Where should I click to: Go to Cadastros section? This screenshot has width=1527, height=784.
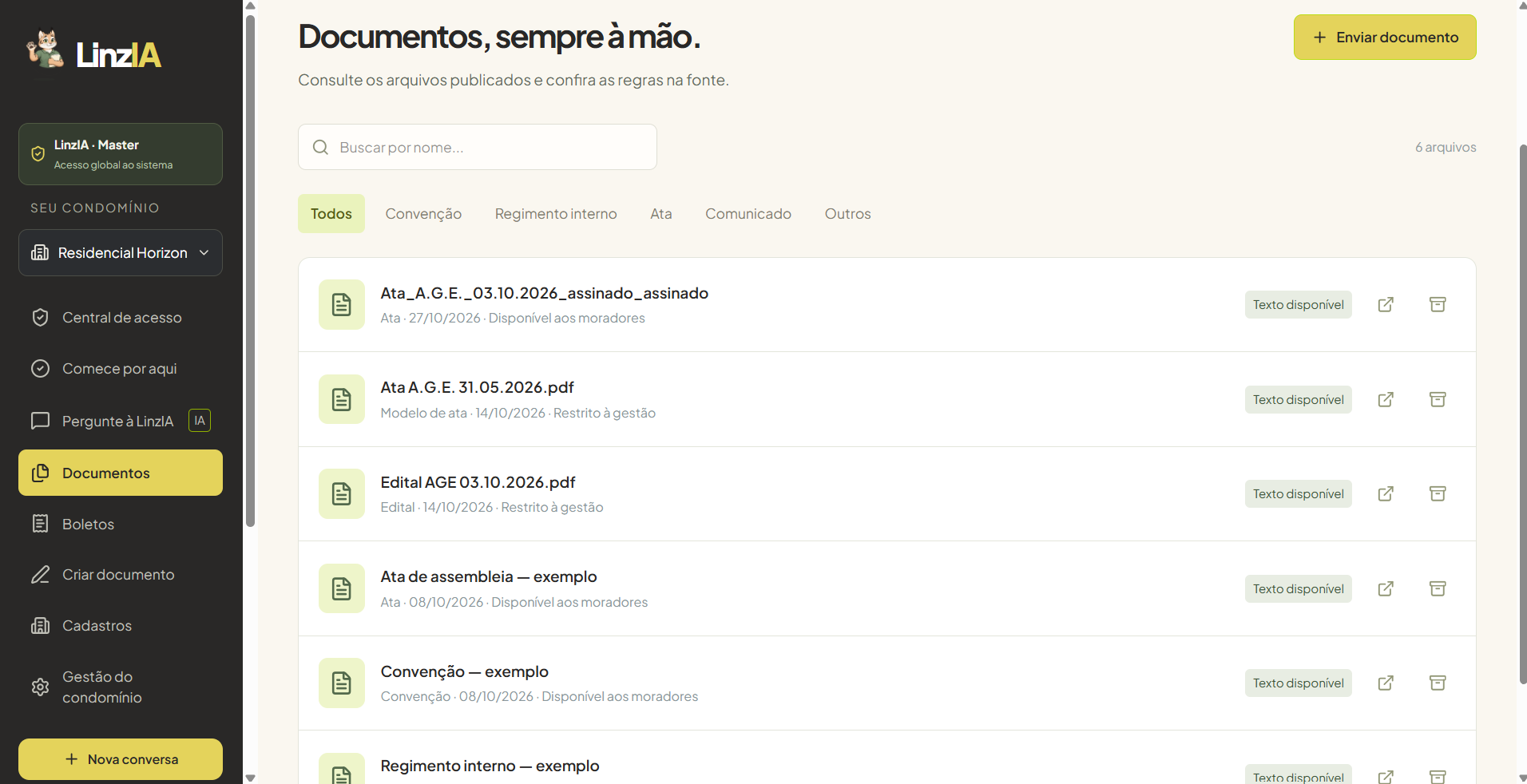click(x=121, y=626)
